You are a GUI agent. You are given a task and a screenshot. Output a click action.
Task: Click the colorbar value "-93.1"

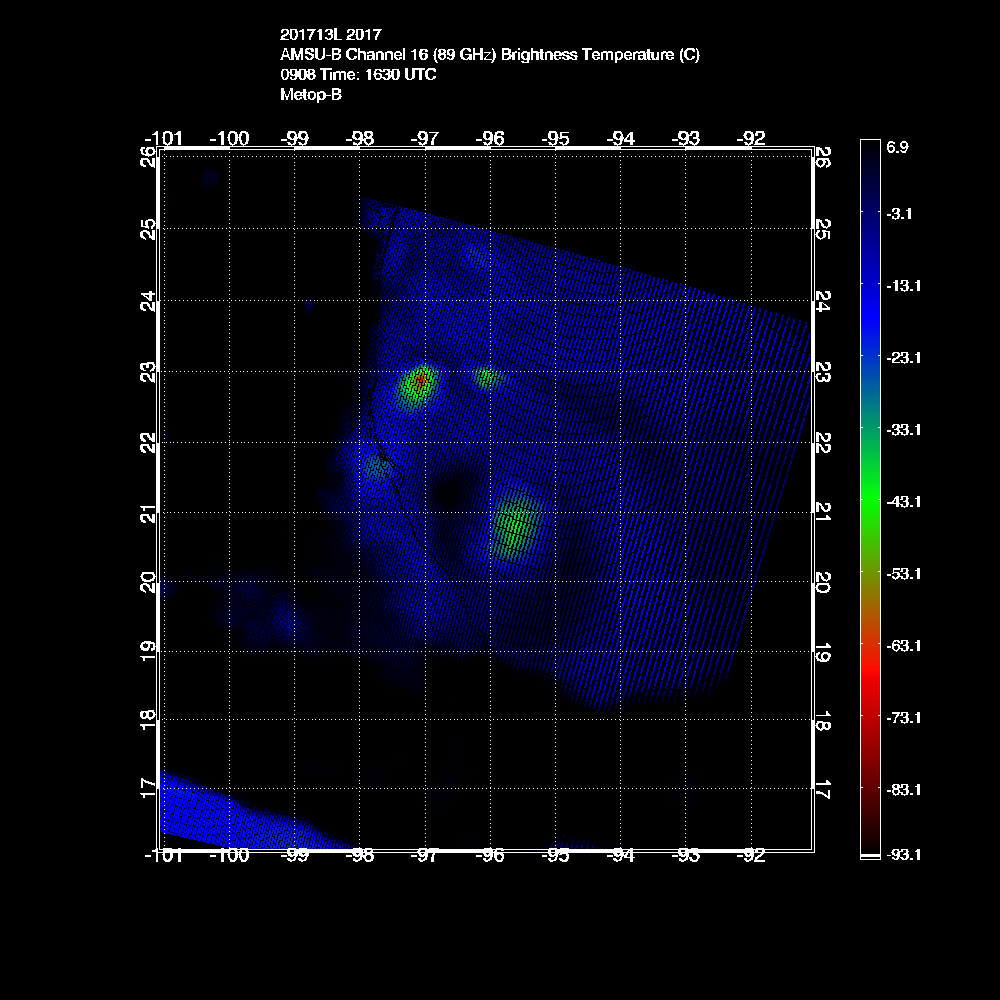click(x=903, y=855)
